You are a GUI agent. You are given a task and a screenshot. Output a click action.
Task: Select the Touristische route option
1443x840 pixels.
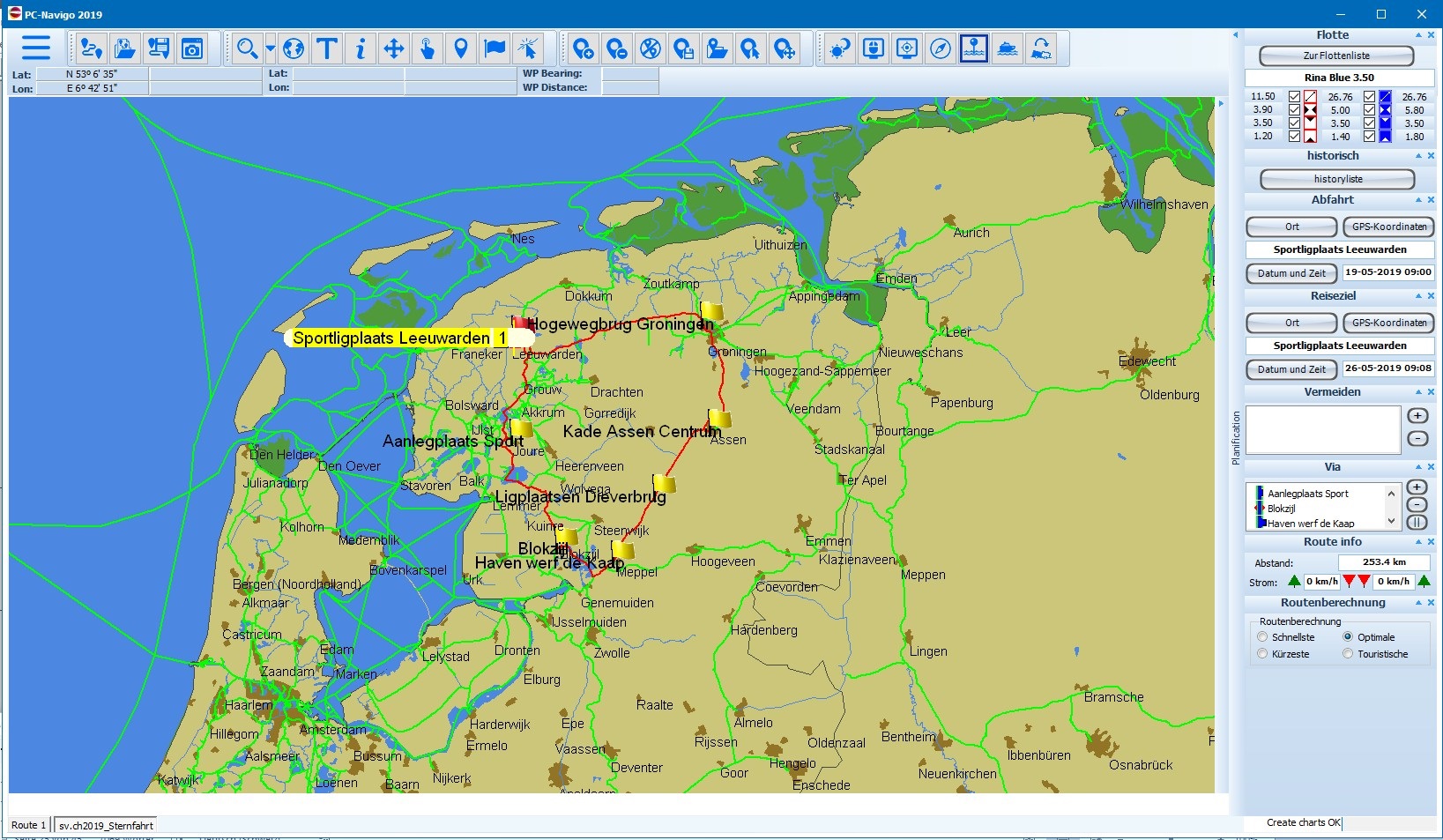1348,654
